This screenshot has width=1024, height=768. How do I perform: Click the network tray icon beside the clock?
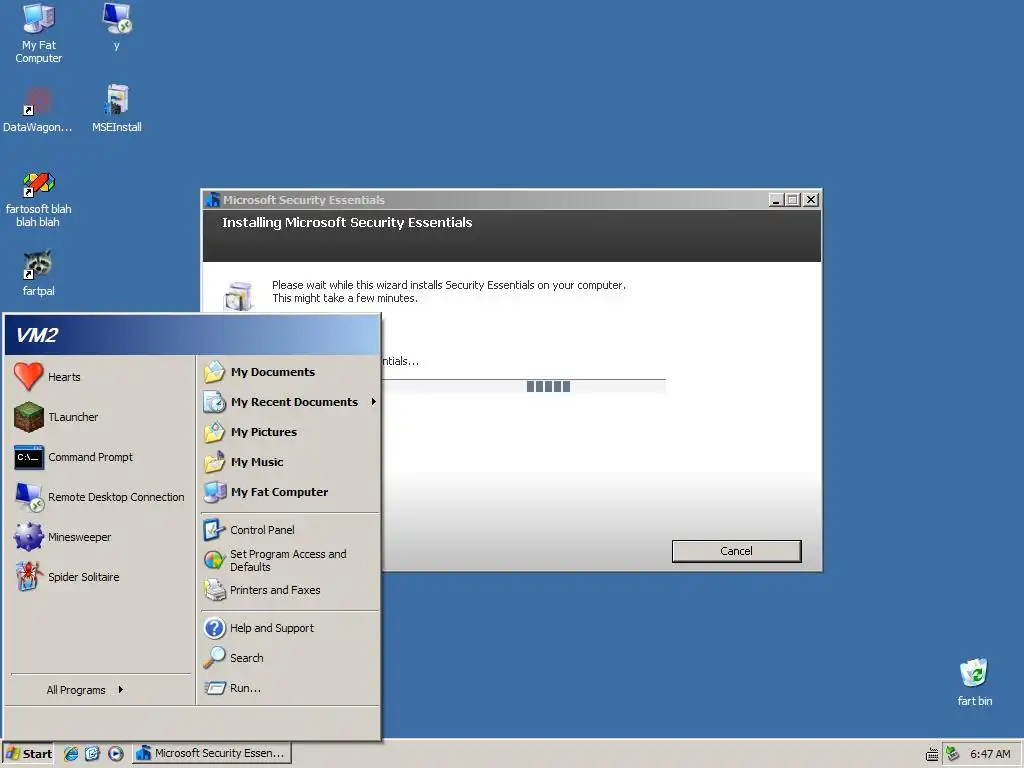coord(952,754)
